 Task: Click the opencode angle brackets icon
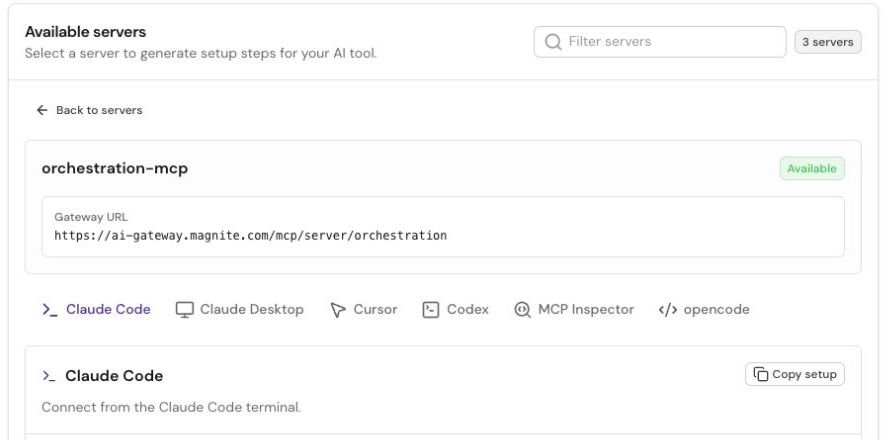click(668, 310)
